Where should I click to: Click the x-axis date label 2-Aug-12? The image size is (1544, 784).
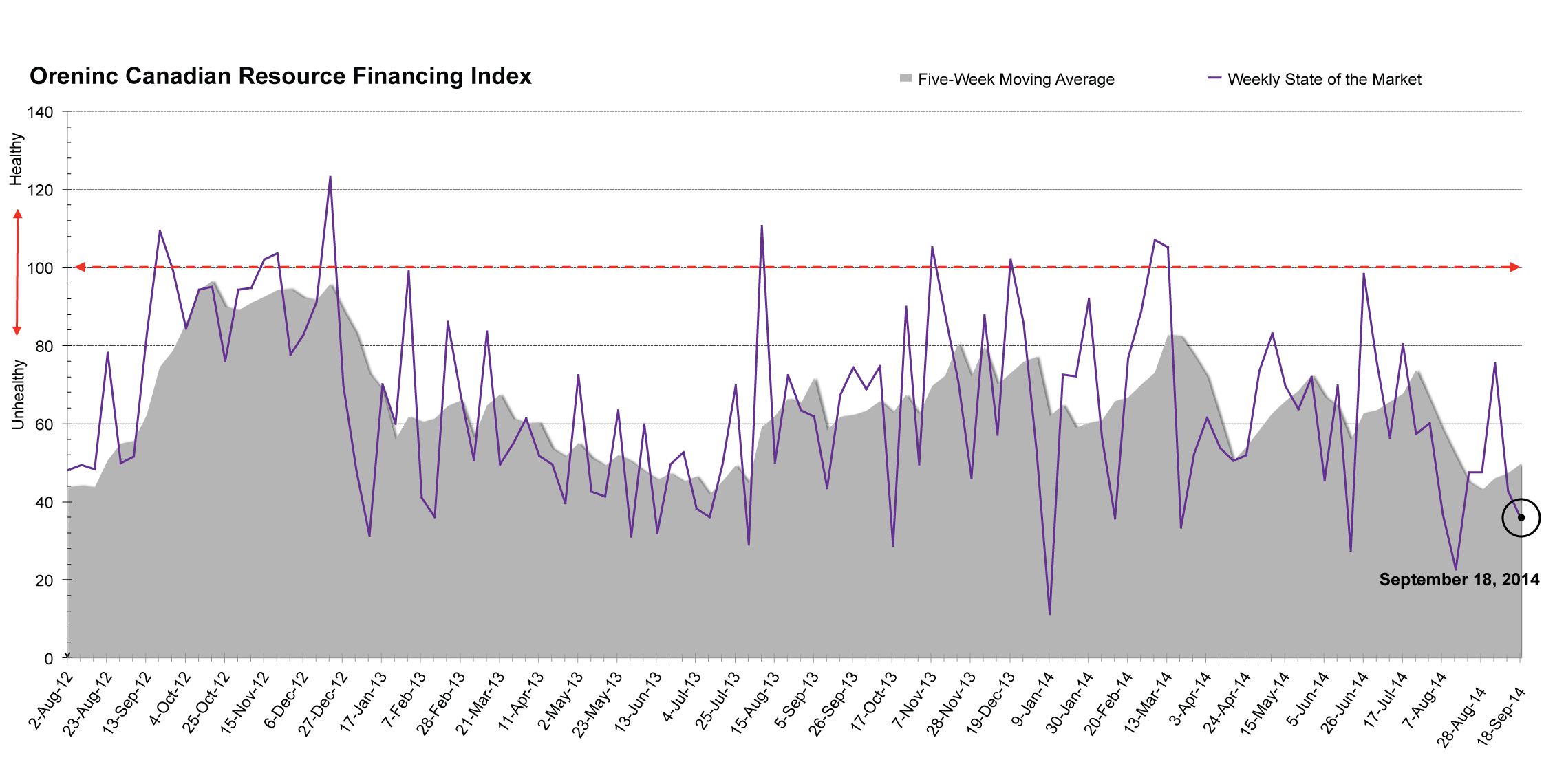[50, 699]
